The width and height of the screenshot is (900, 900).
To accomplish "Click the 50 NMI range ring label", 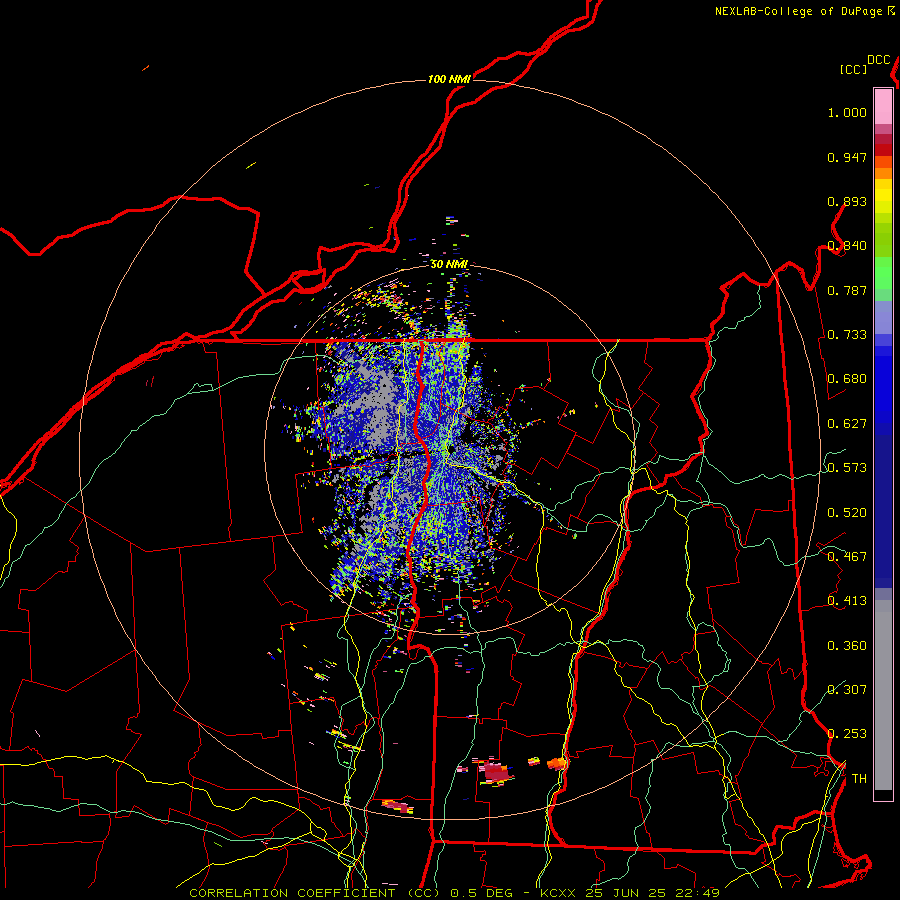I will tap(449, 264).
